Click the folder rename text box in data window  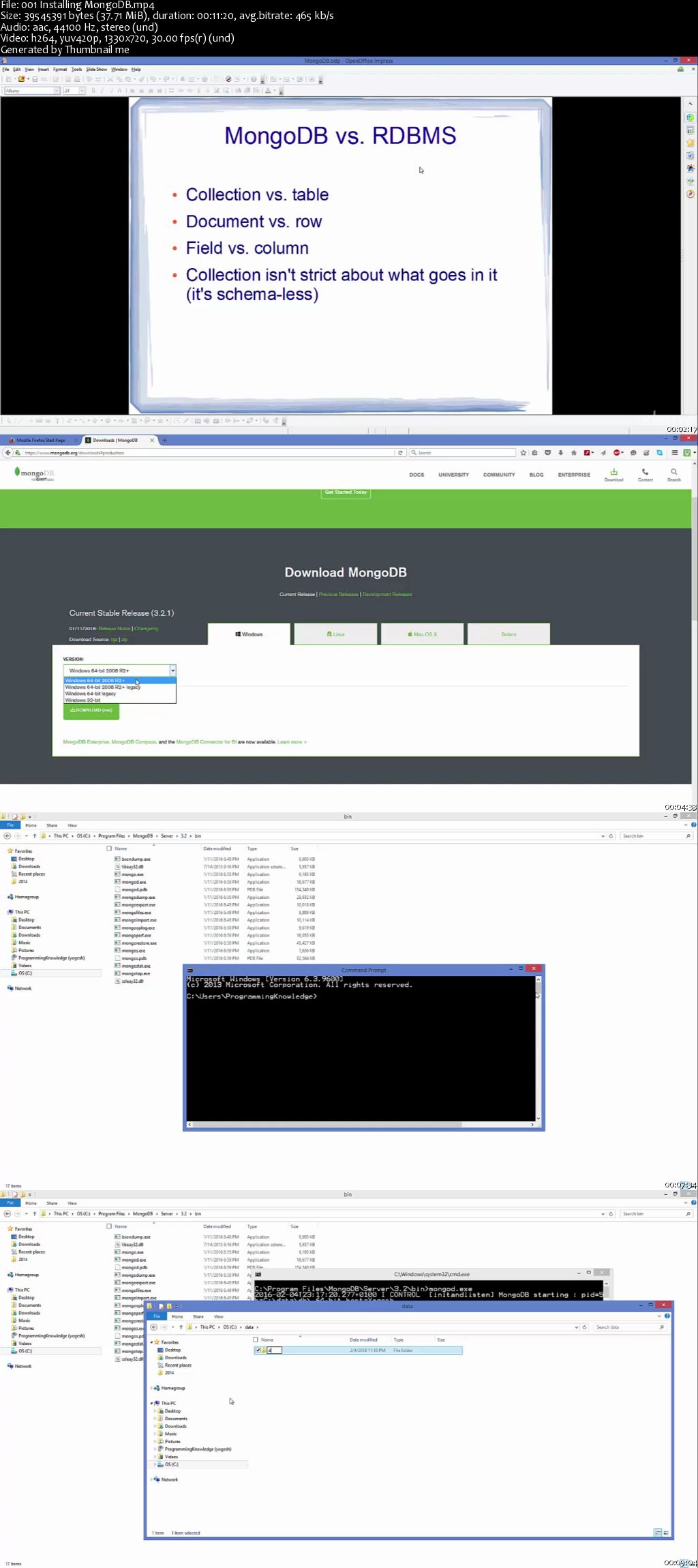tap(274, 1350)
